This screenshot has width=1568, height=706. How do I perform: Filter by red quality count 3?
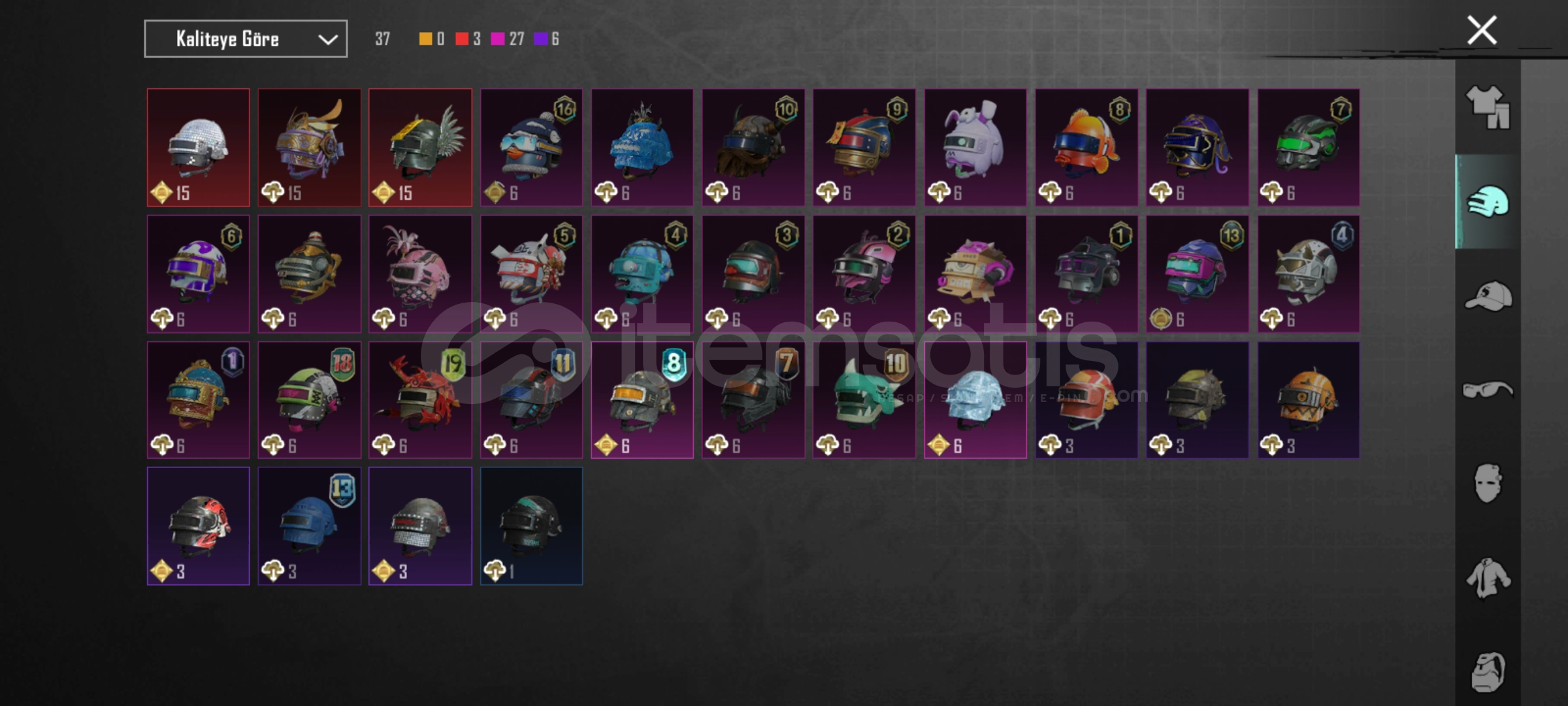[x=468, y=39]
